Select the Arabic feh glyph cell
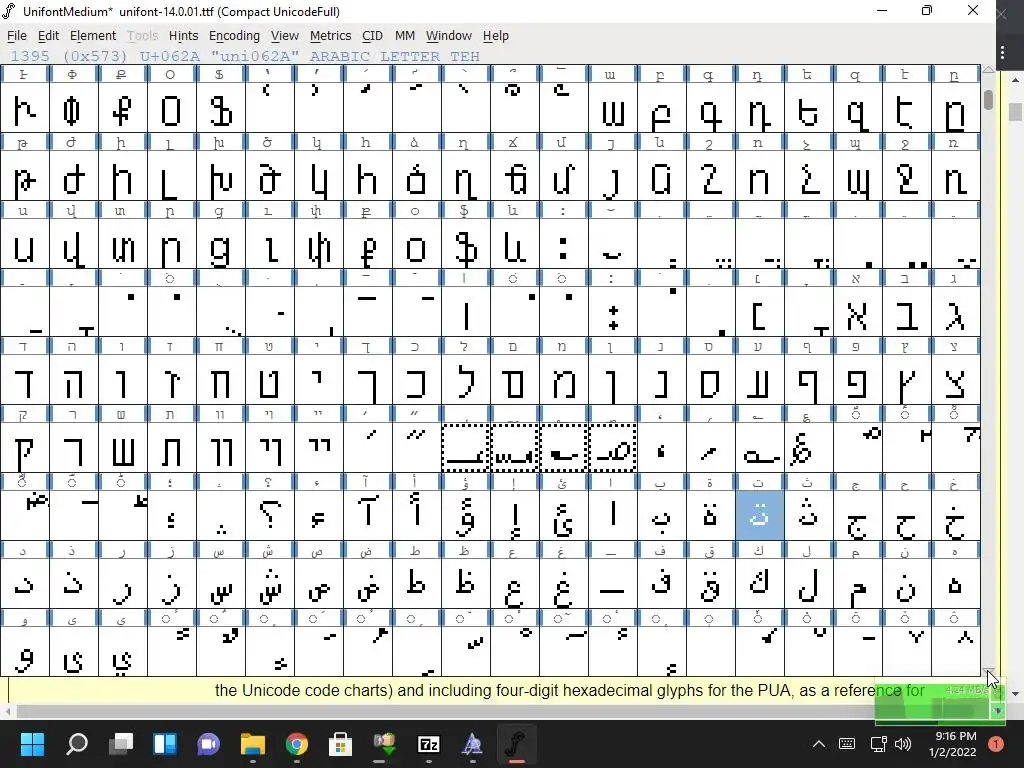The width and height of the screenshot is (1024, 768). tap(662, 584)
